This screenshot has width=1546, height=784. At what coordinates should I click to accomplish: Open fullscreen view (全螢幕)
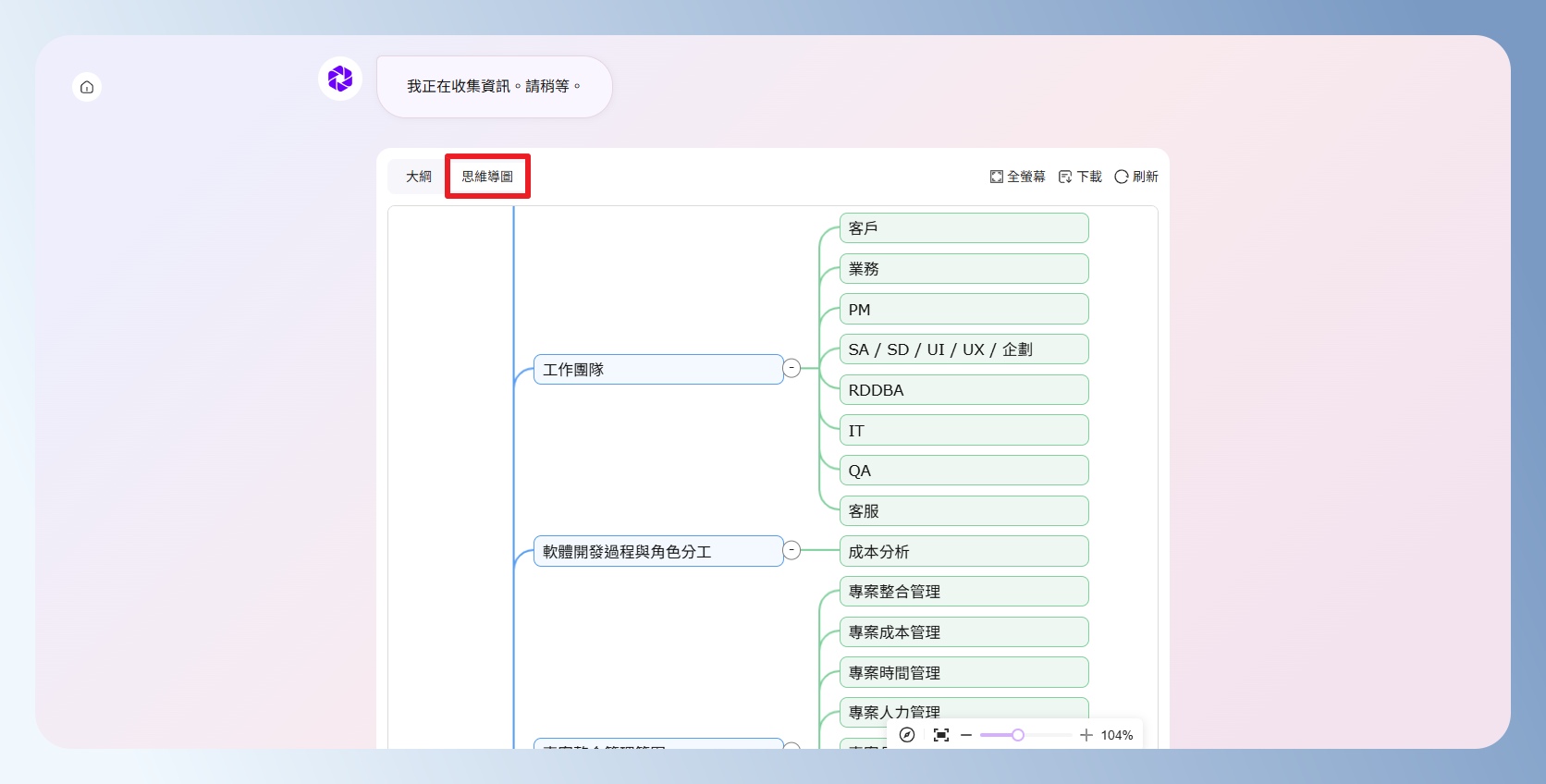point(1017,177)
